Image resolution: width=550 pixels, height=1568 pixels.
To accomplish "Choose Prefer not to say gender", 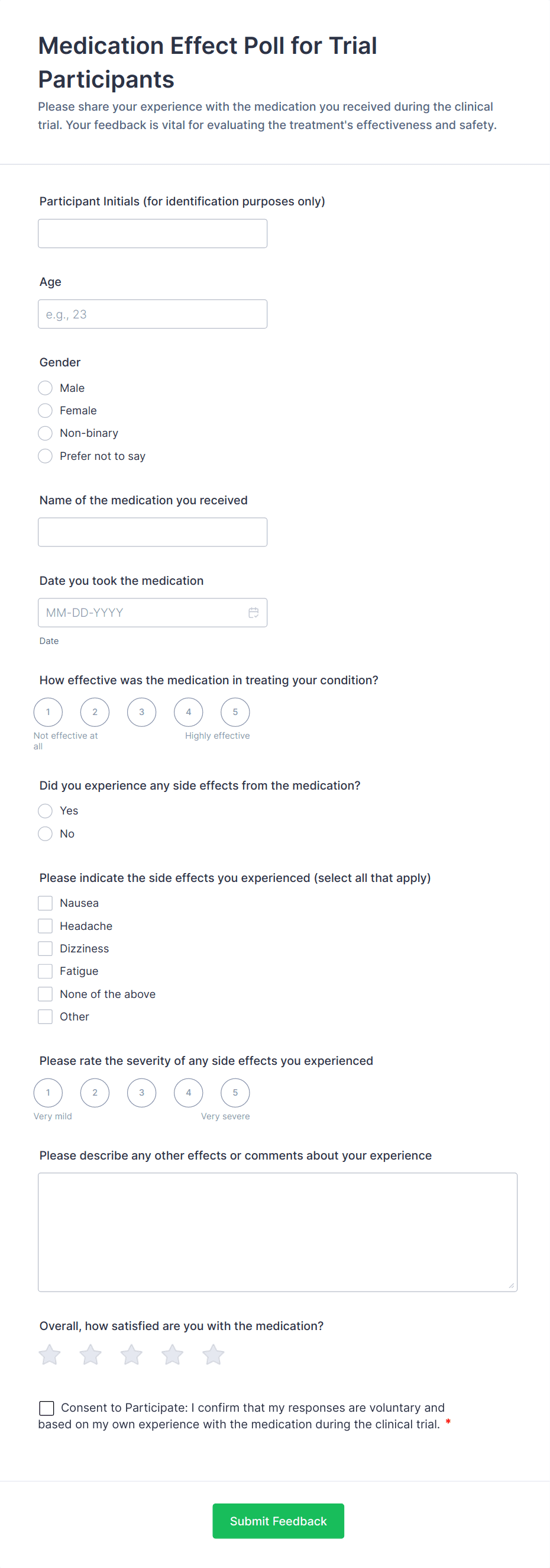I will pyautogui.click(x=45, y=456).
